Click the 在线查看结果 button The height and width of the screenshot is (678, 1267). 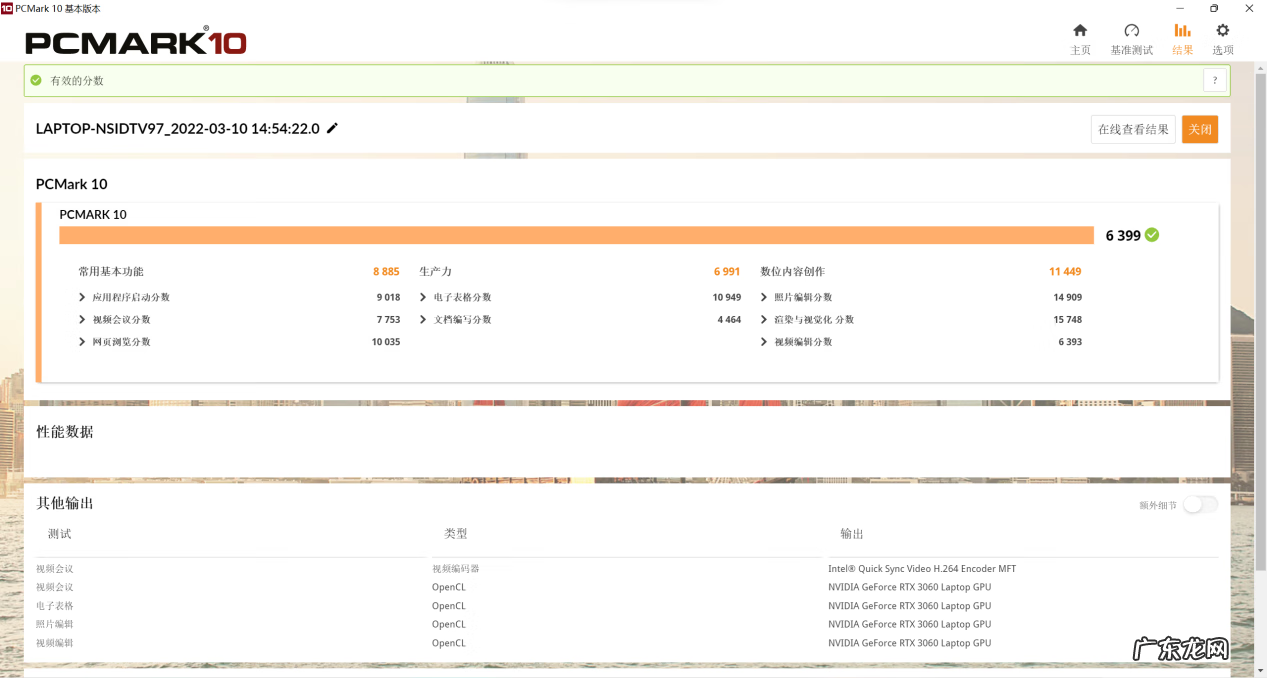(x=1132, y=129)
